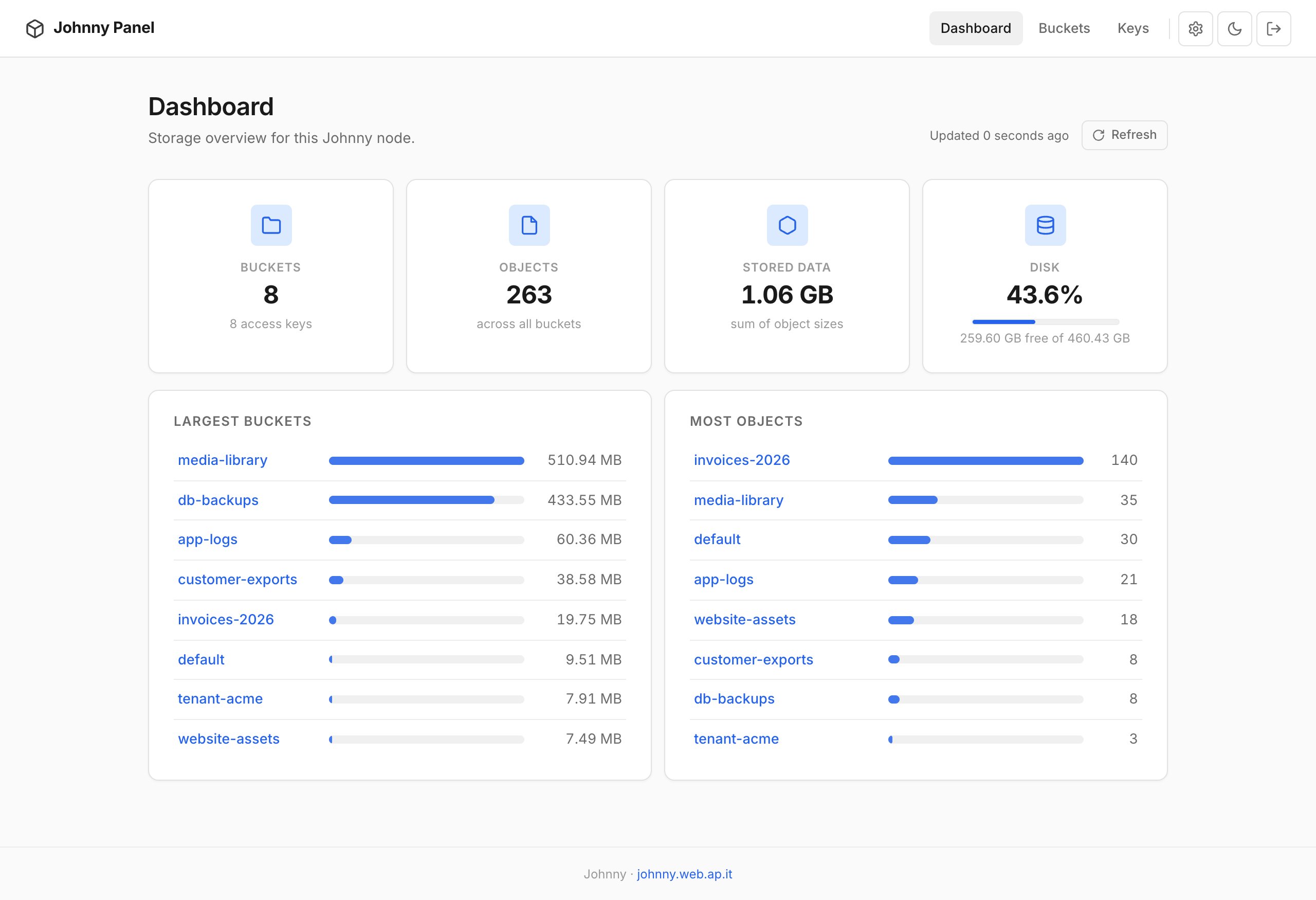
Task: Click the 263 objects count
Action: [x=529, y=295]
